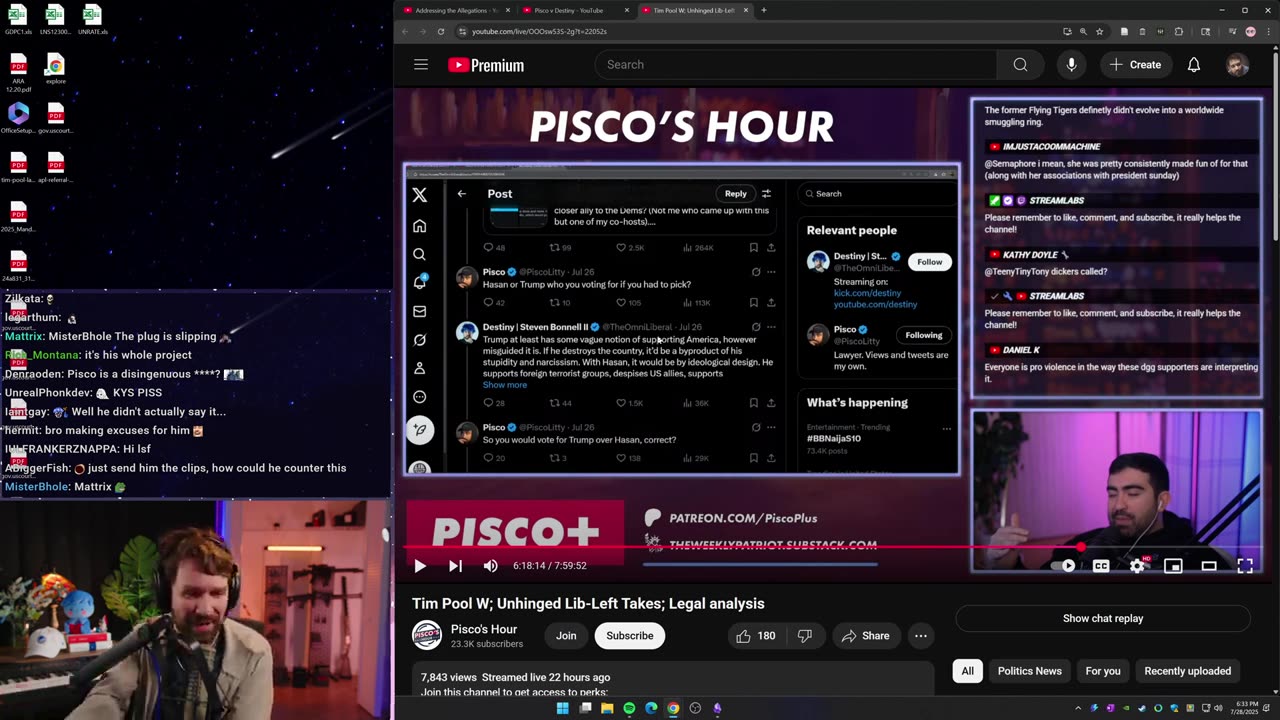This screenshot has height=720, width=1280.
Task: Open a new browser tab
Action: 763,10
